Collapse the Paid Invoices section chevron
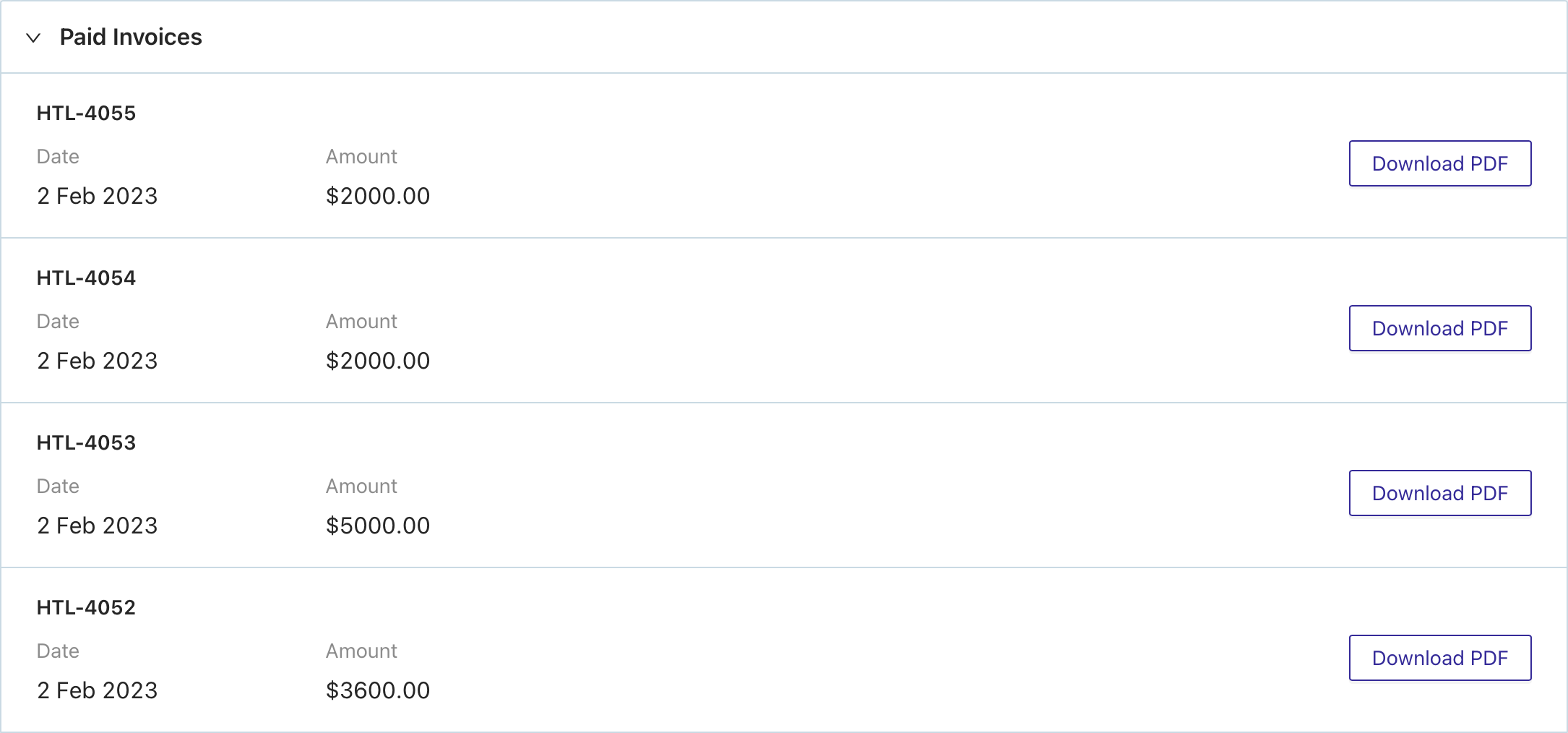1568x733 pixels. point(33,38)
